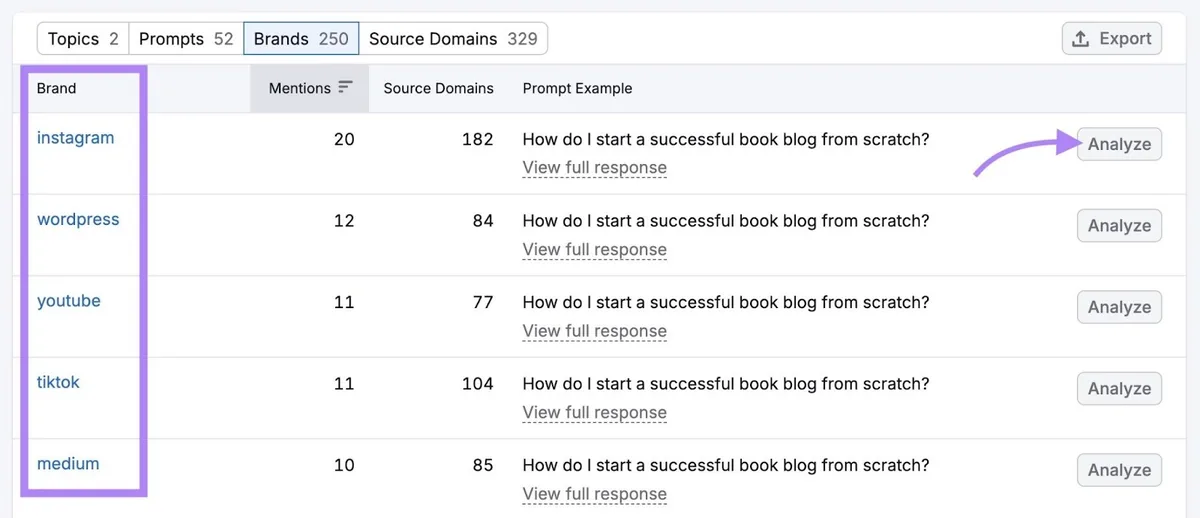Click youtube source domains value 77
This screenshot has height=518, width=1200.
483,302
